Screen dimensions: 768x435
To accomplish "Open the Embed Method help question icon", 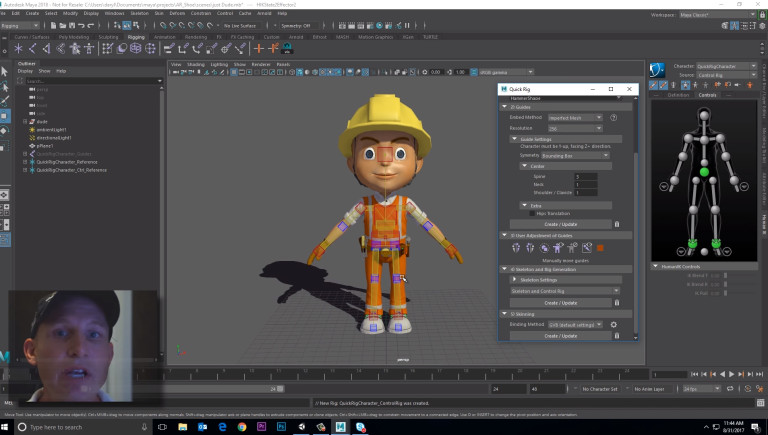I will pyautogui.click(x=613, y=118).
